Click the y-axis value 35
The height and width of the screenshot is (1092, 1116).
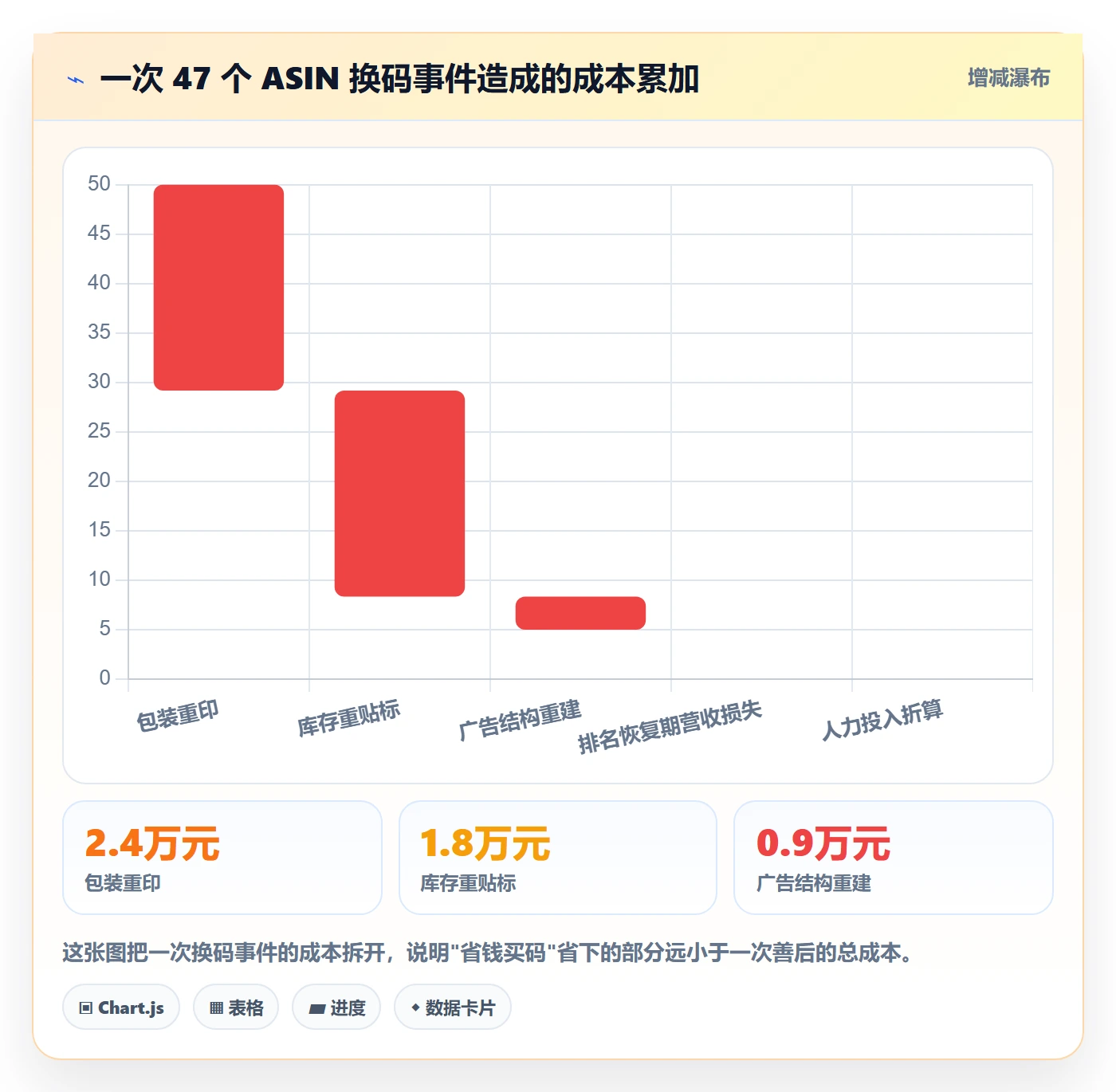click(99, 332)
